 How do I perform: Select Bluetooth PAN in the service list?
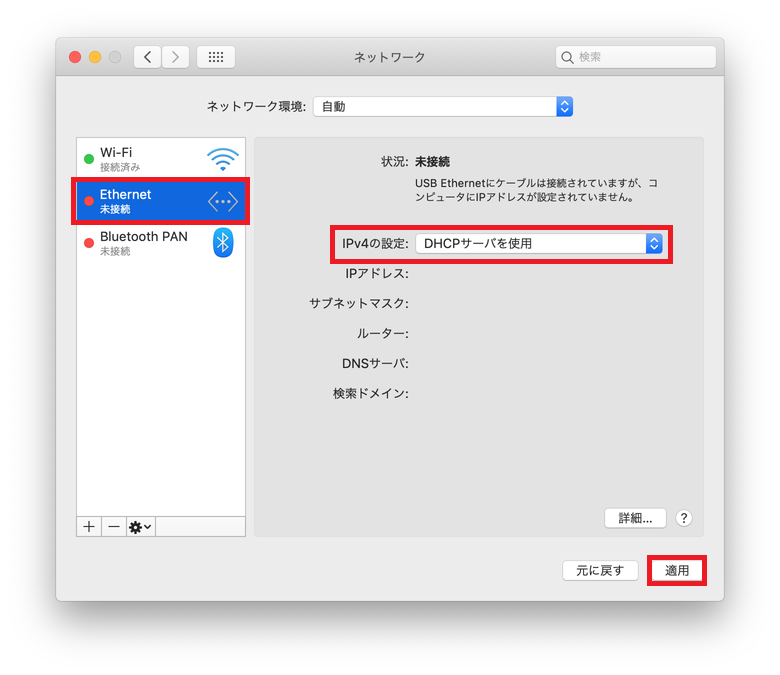point(161,243)
